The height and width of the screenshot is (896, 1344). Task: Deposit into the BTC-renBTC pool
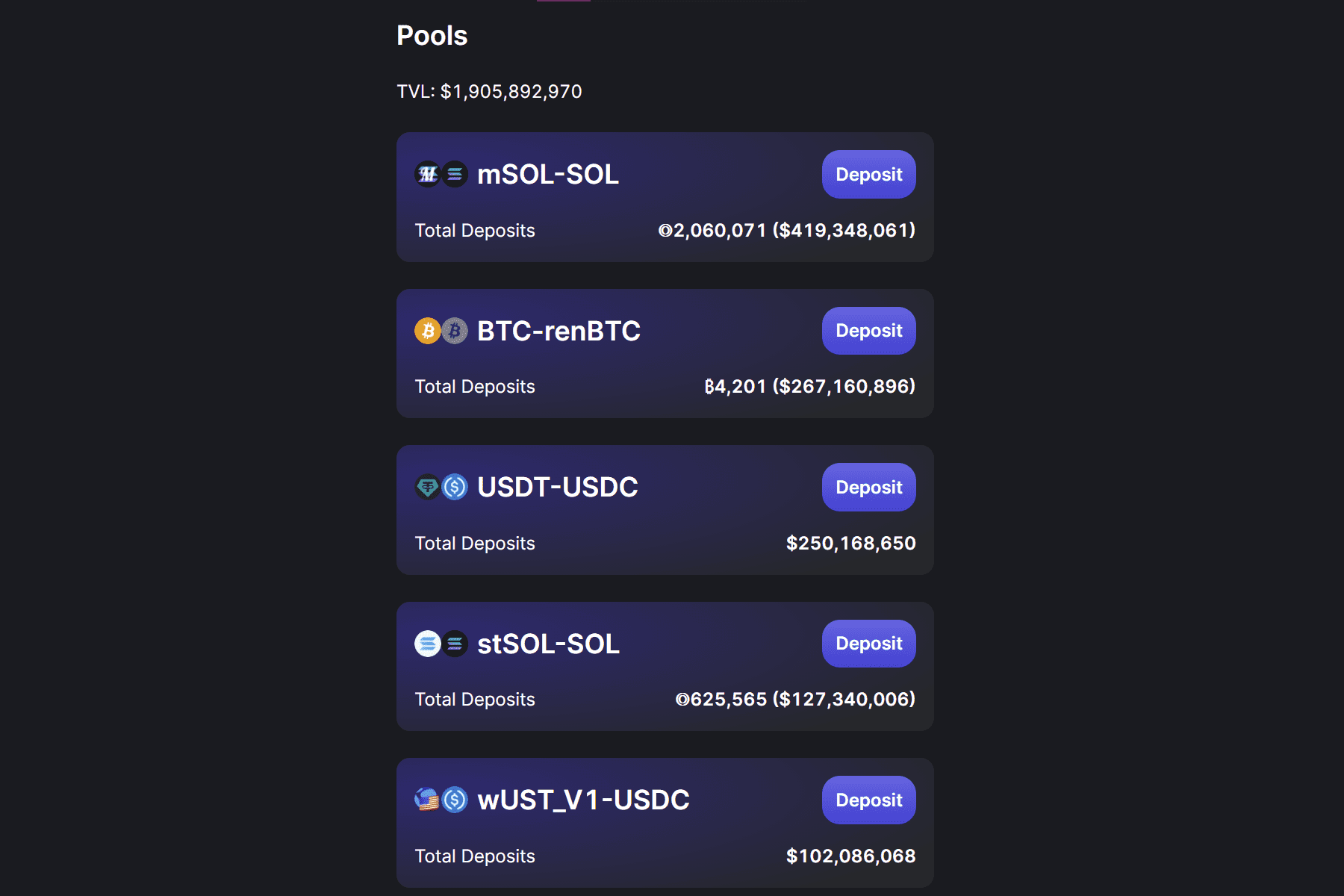tap(868, 331)
